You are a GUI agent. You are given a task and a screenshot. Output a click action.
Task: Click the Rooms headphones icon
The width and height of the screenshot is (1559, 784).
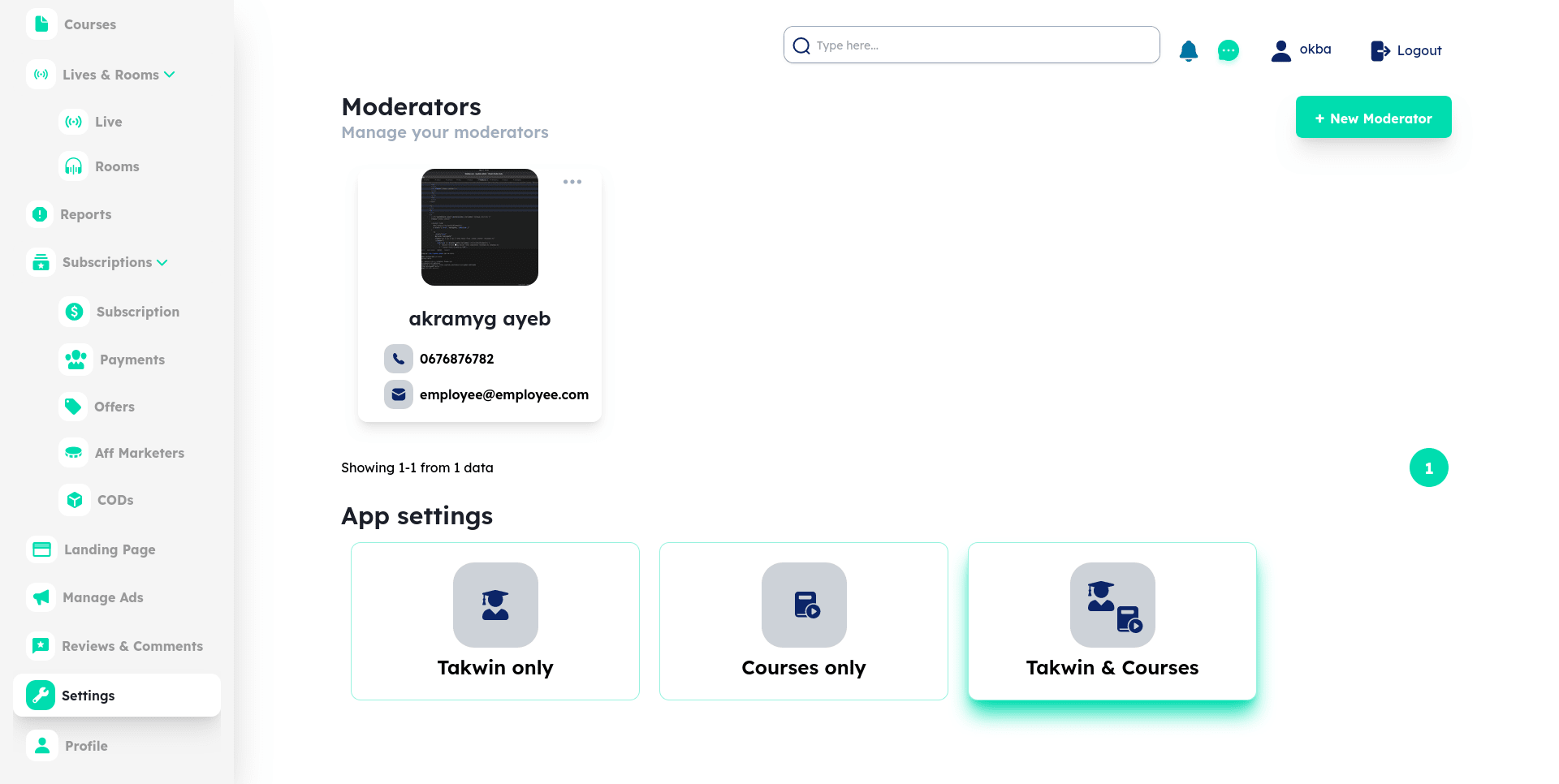click(74, 166)
